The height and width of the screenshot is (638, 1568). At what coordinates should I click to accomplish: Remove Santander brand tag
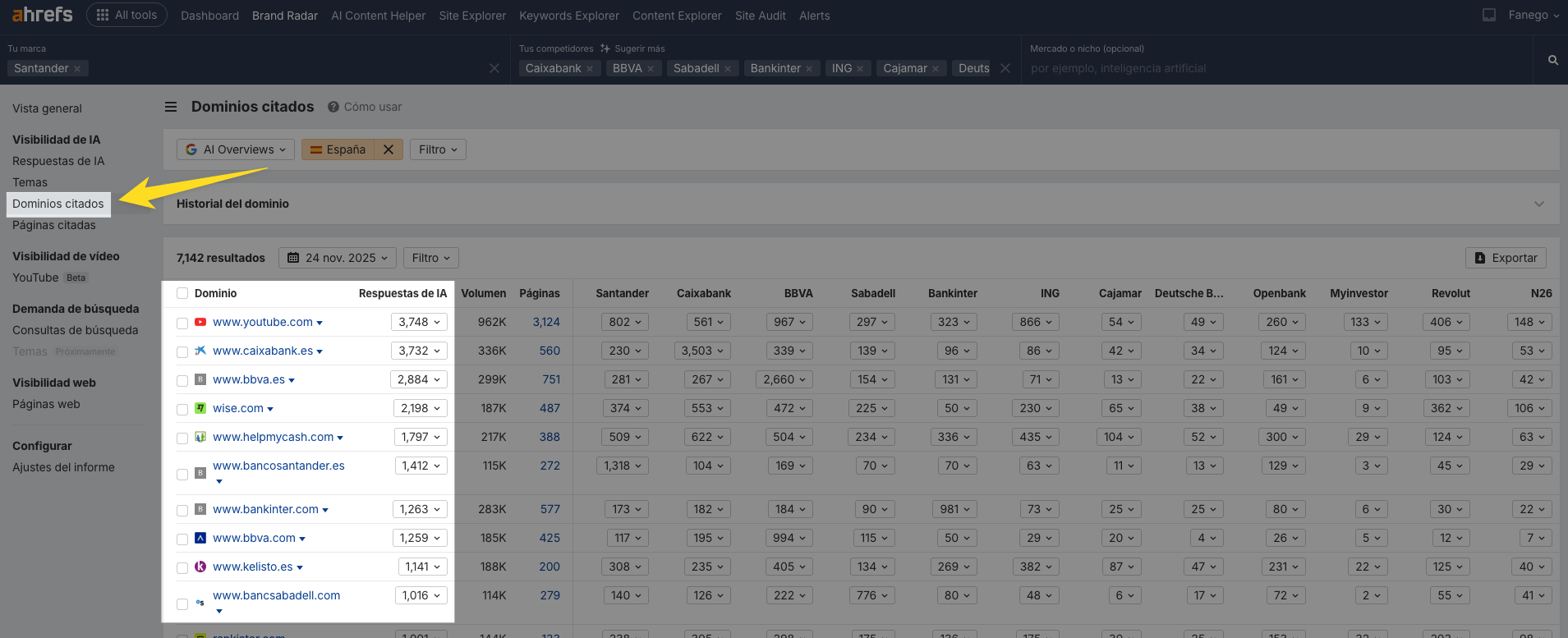point(77,69)
